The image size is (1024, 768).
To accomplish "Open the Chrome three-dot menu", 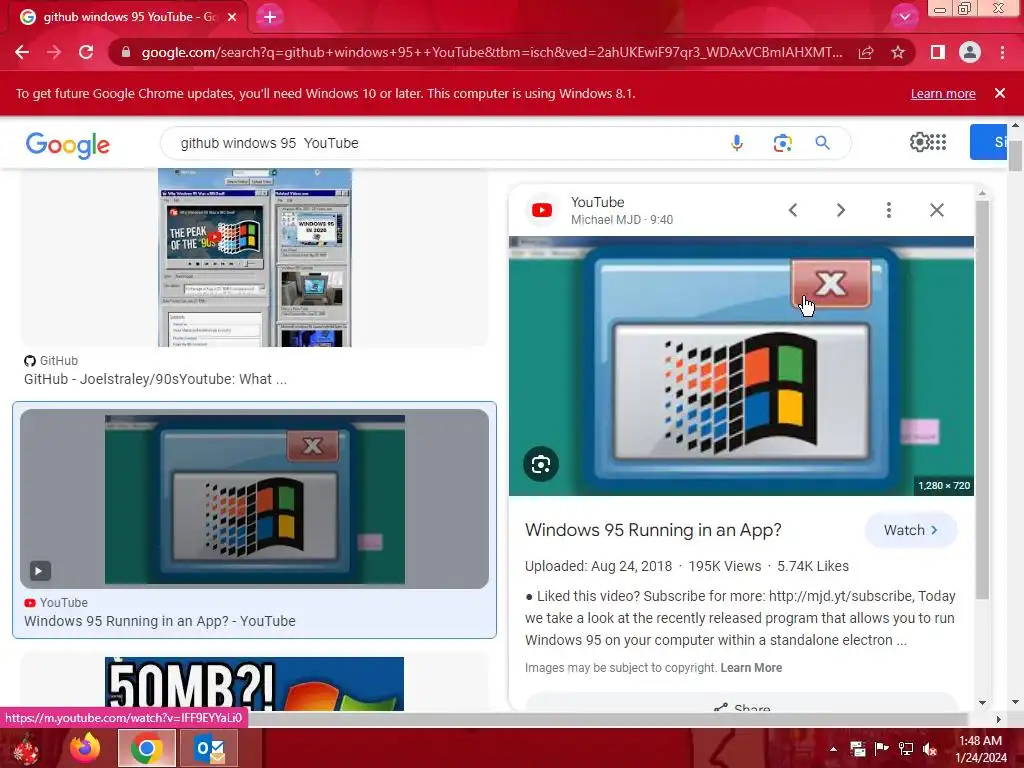I will point(1002,52).
